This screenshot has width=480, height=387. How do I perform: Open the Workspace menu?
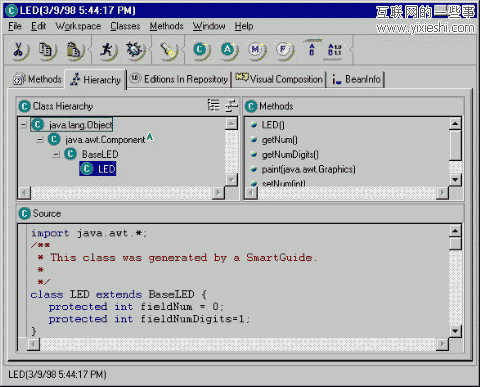point(78,26)
